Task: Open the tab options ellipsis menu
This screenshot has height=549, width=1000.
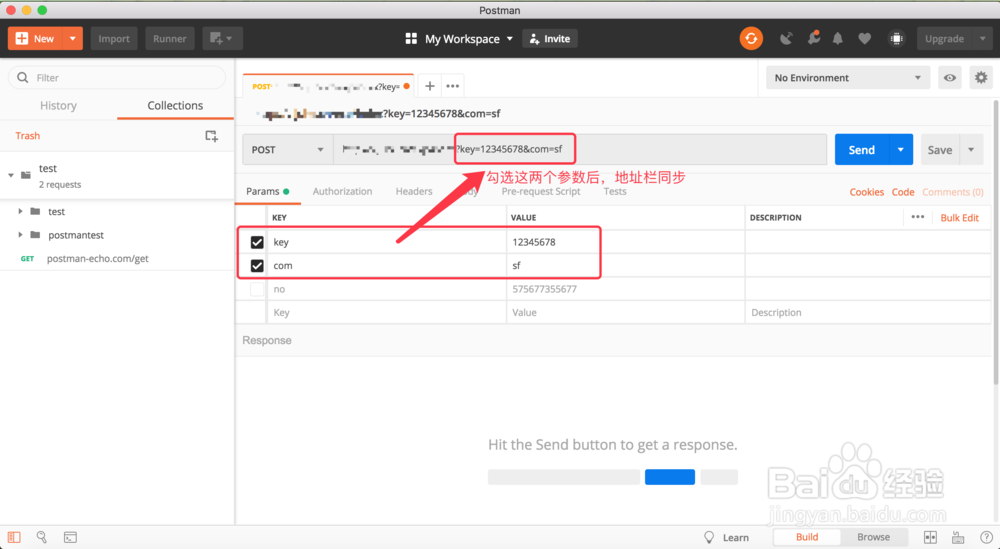Action: pyautogui.click(x=453, y=86)
